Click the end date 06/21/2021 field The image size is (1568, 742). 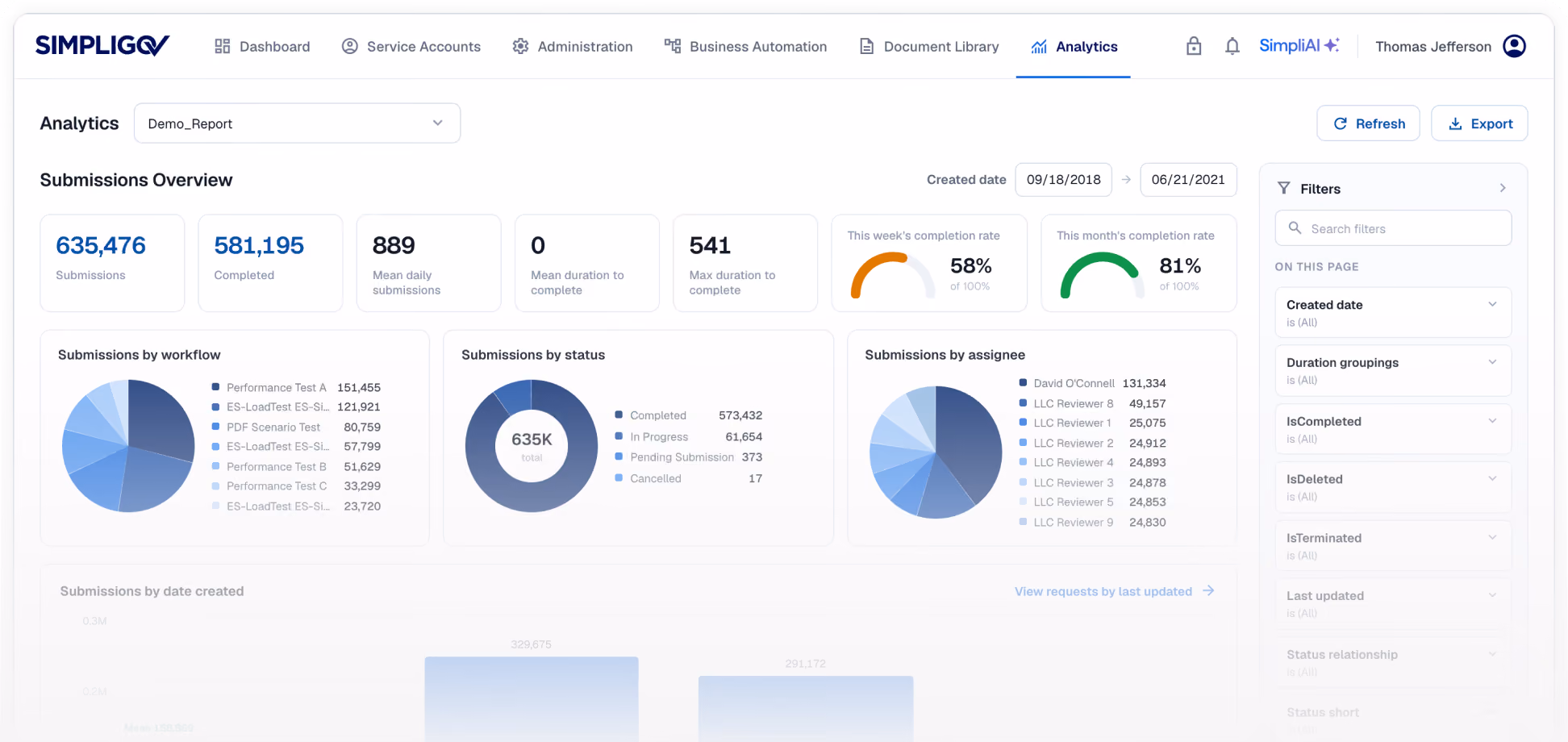point(1188,179)
